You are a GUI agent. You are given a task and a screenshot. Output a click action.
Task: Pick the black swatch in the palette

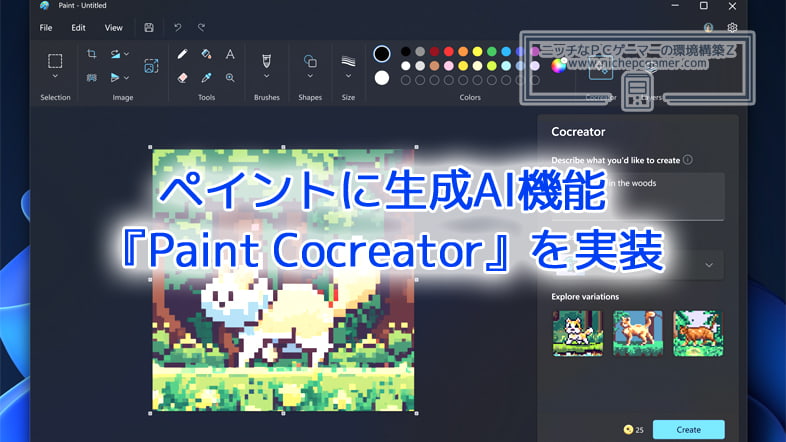click(406, 51)
